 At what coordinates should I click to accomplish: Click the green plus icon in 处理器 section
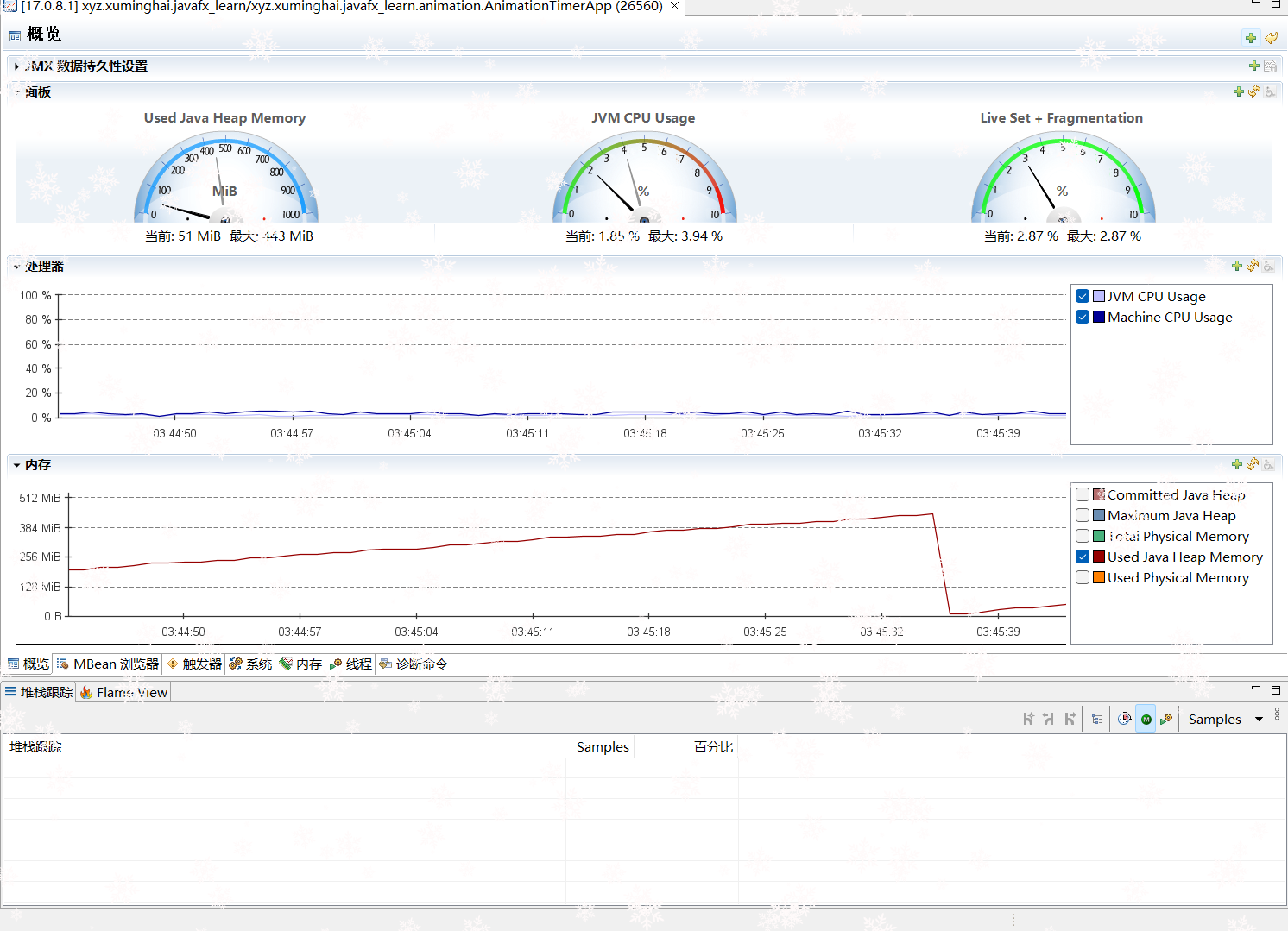point(1237,266)
